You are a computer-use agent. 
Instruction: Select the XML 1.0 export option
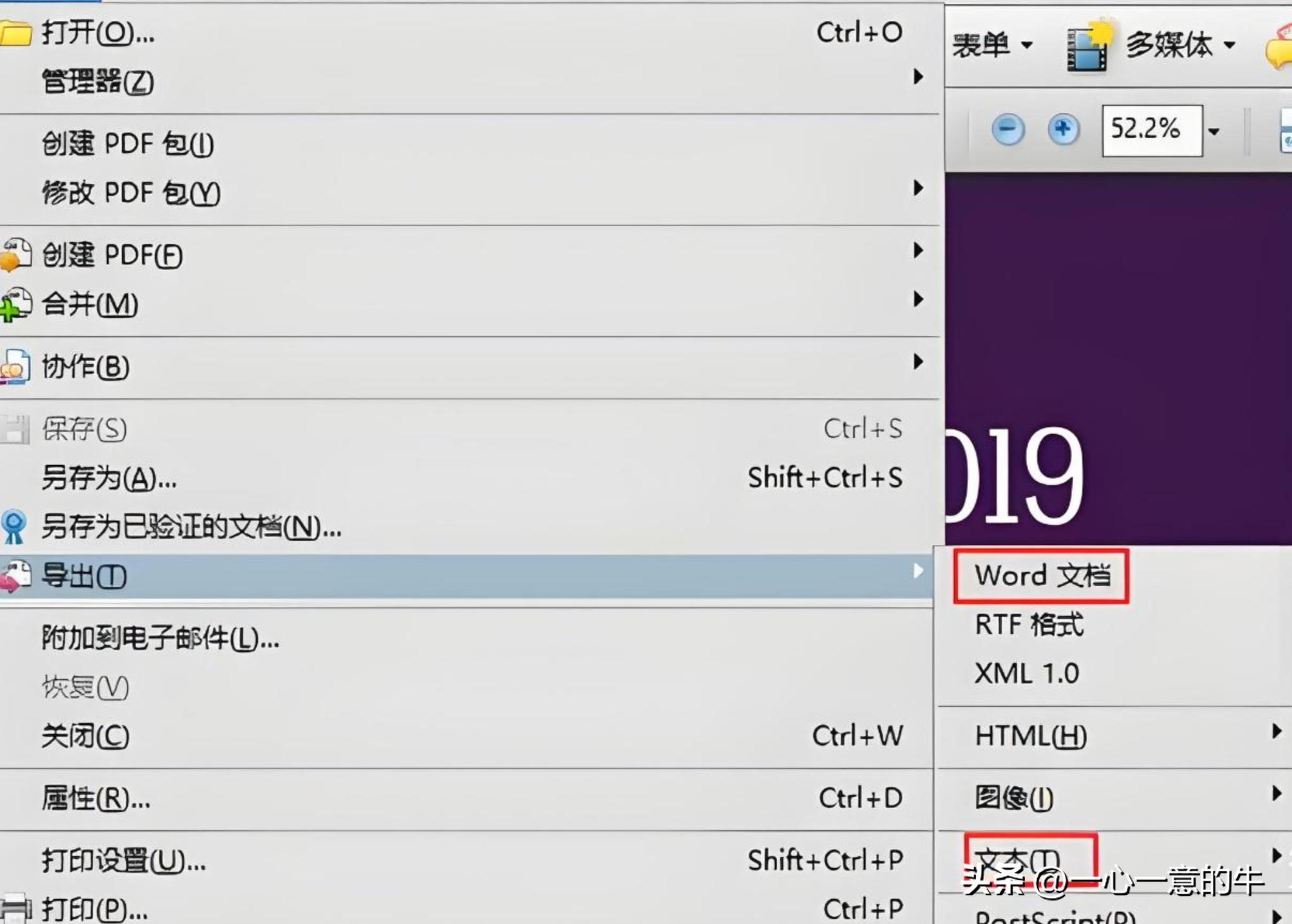[1026, 673]
